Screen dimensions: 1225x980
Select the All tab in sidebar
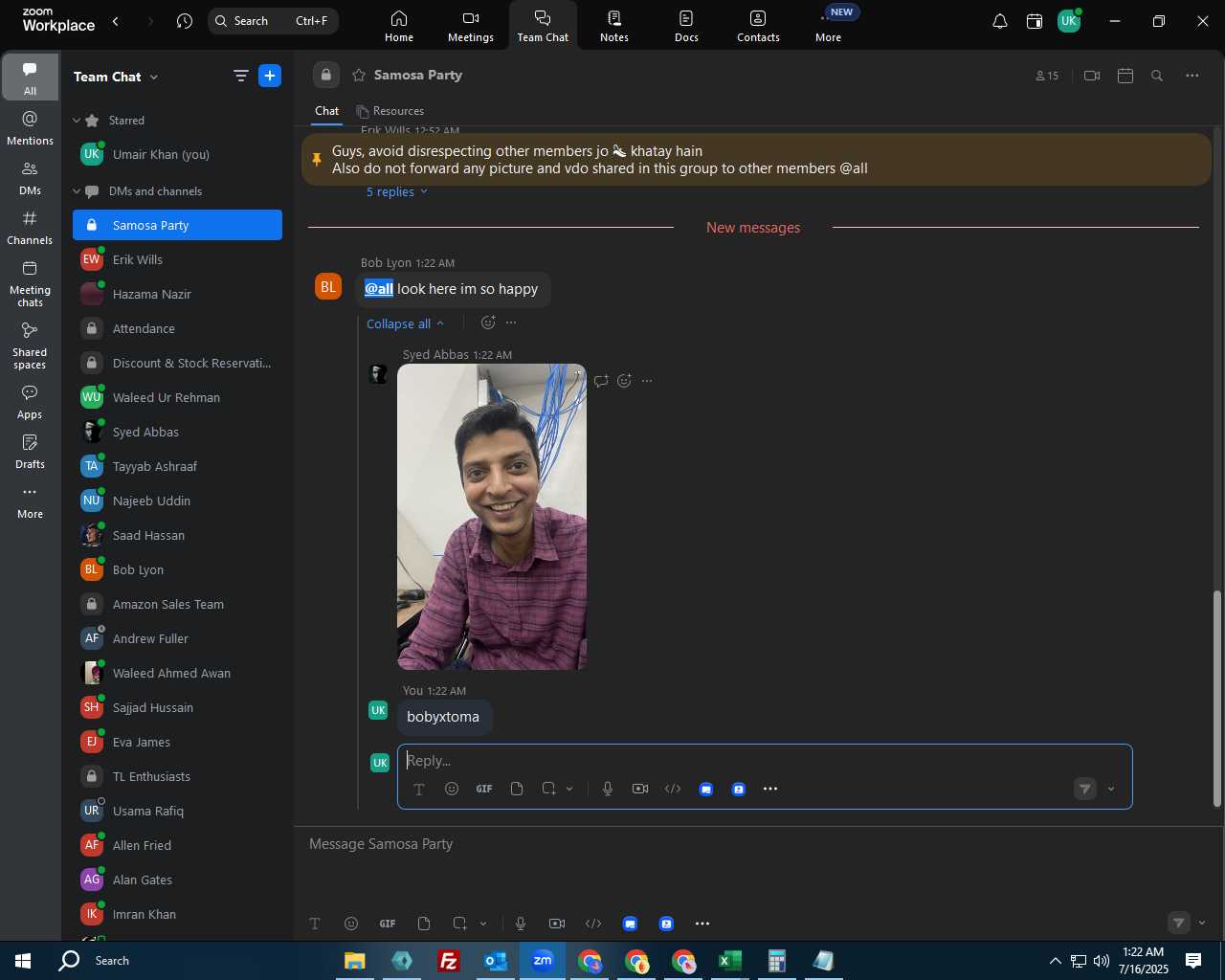click(x=30, y=77)
